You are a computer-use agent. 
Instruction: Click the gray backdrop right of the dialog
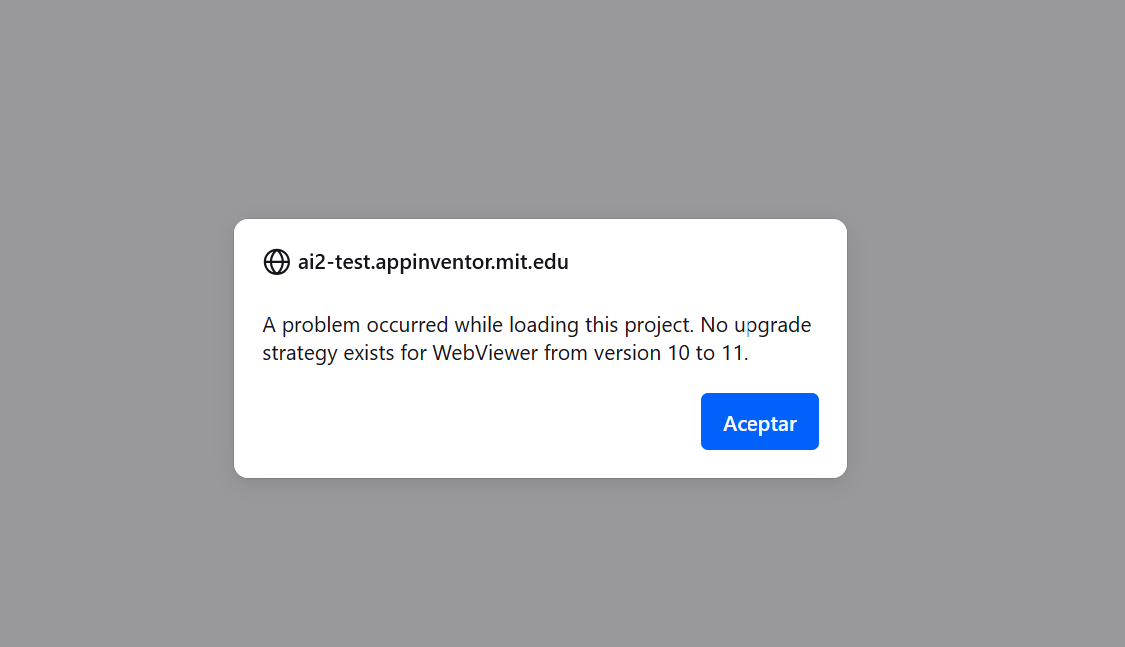(x=985, y=348)
